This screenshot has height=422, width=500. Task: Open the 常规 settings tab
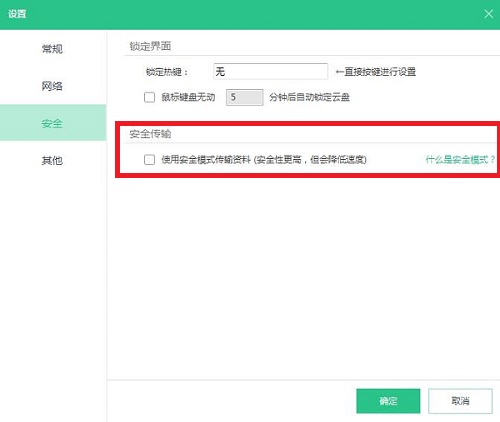pos(52,49)
